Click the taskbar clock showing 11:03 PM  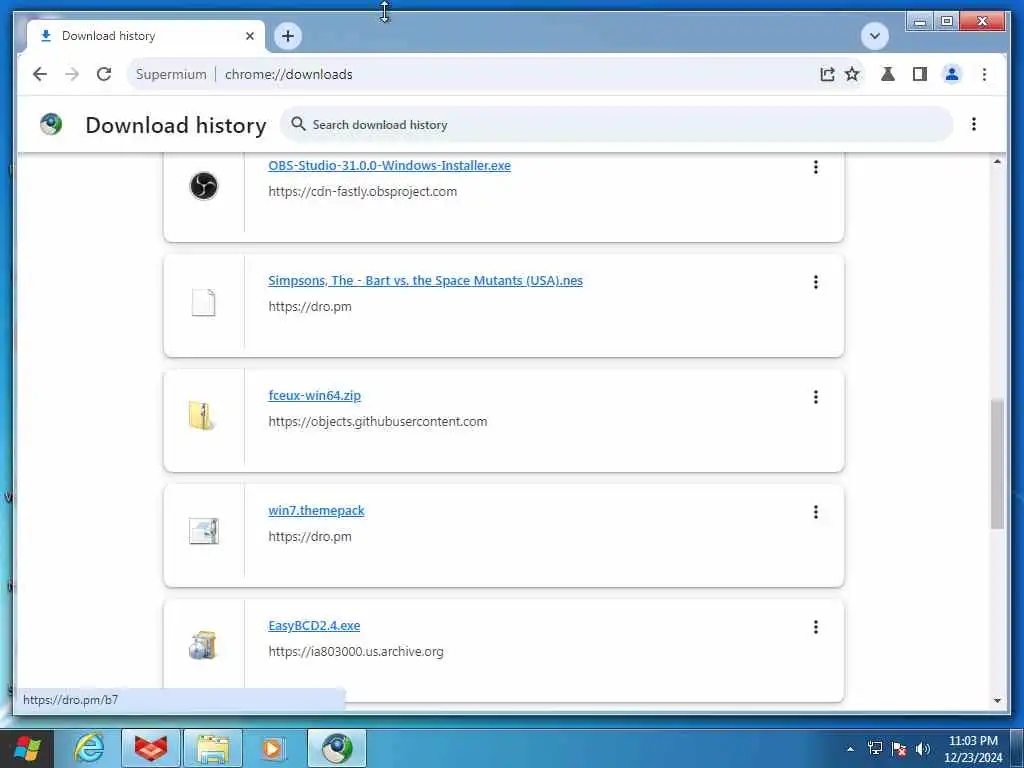tap(973, 749)
